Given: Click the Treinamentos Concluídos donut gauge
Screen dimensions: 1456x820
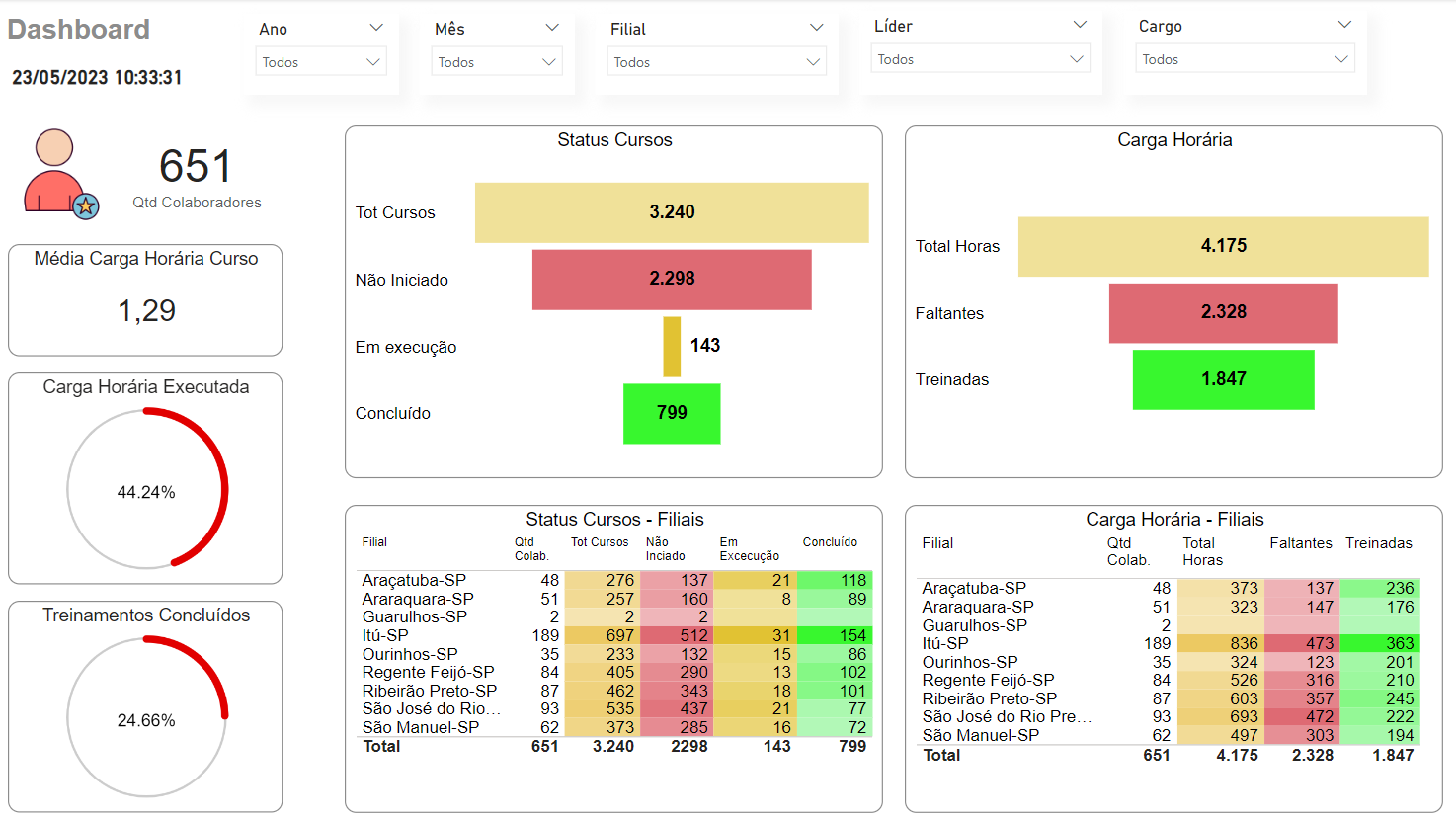Looking at the screenshot, I should 146,718.
